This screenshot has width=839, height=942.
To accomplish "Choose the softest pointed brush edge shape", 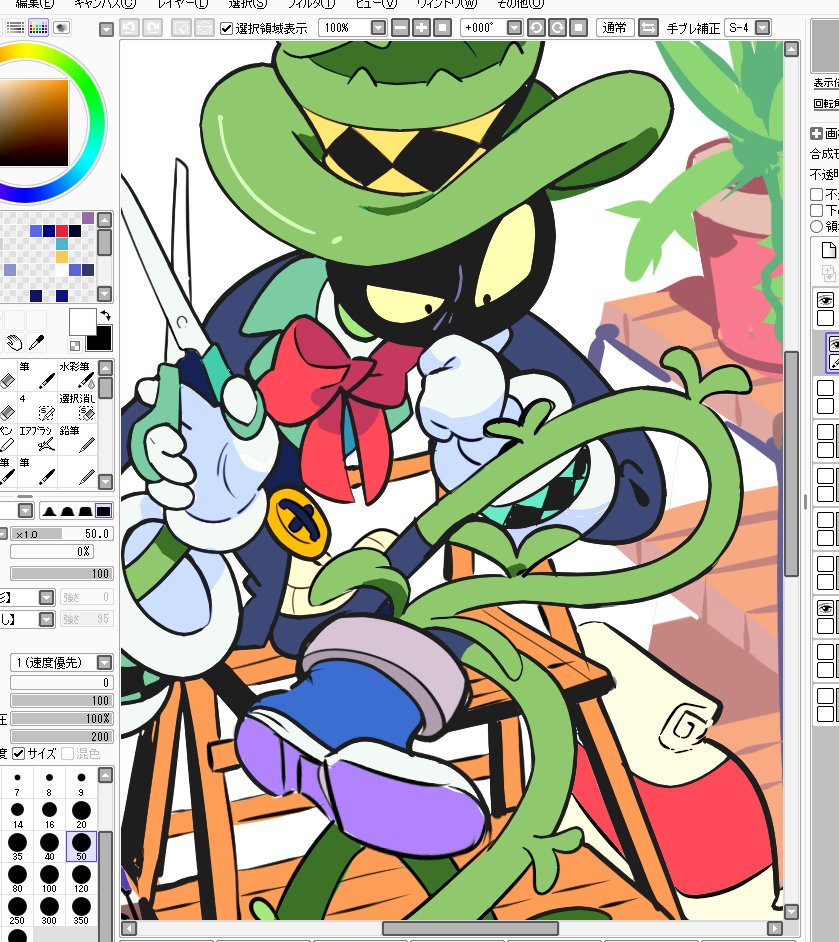I will coord(49,511).
